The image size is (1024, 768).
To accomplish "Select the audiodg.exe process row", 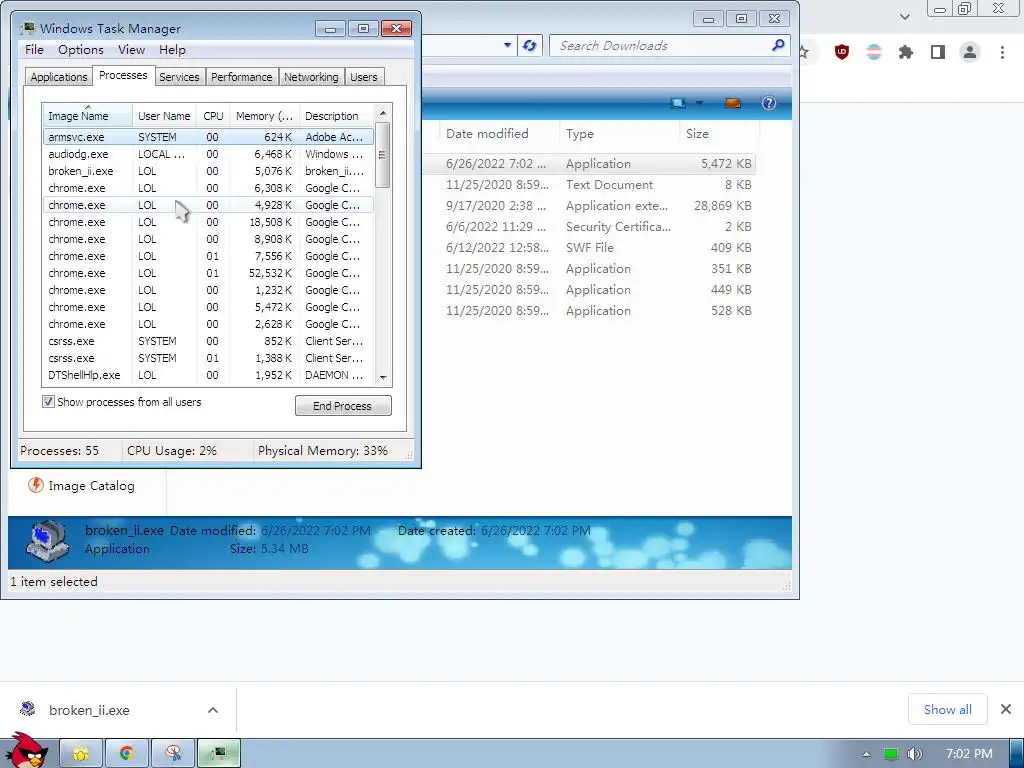I will 208,154.
